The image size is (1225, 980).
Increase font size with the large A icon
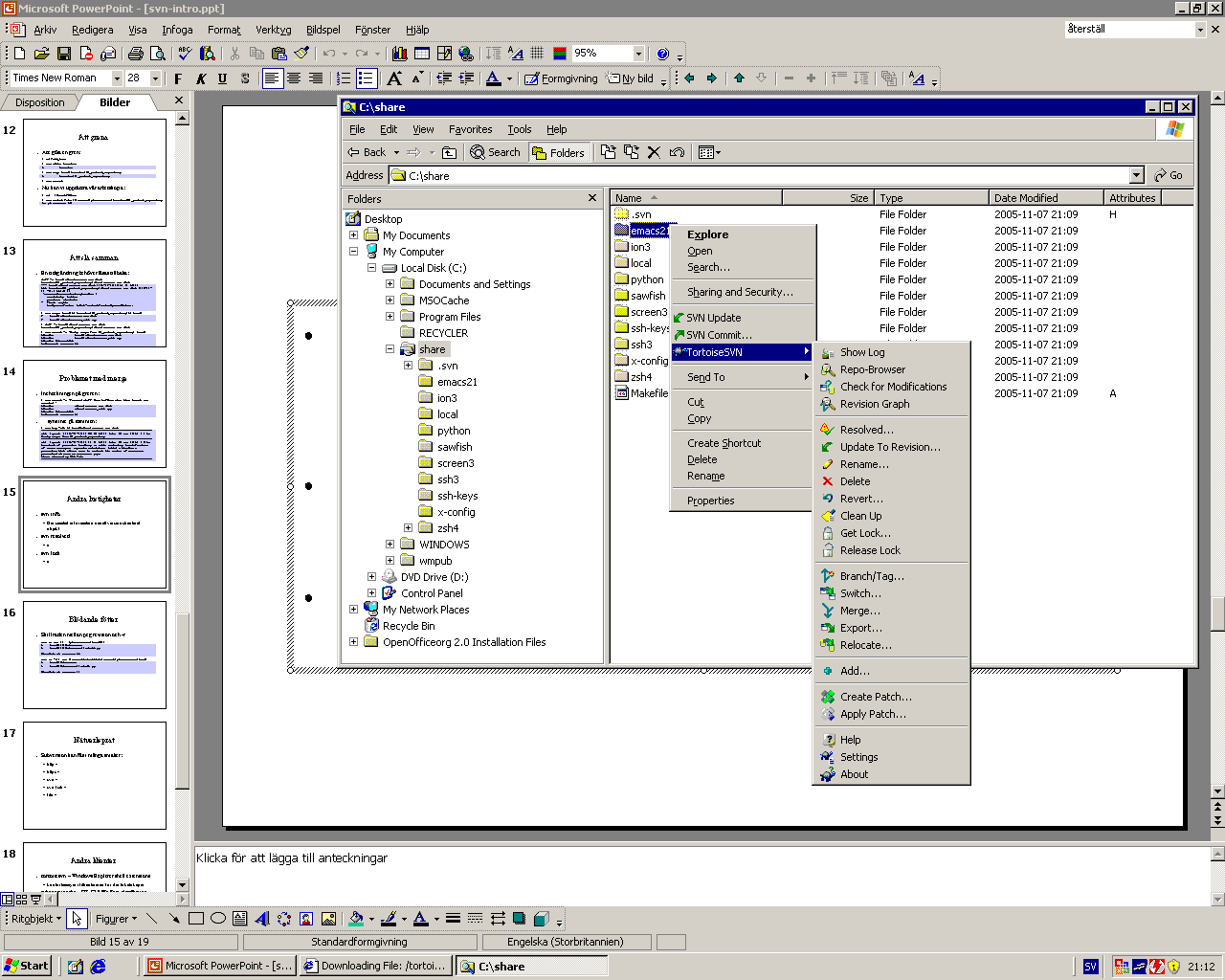[394, 78]
